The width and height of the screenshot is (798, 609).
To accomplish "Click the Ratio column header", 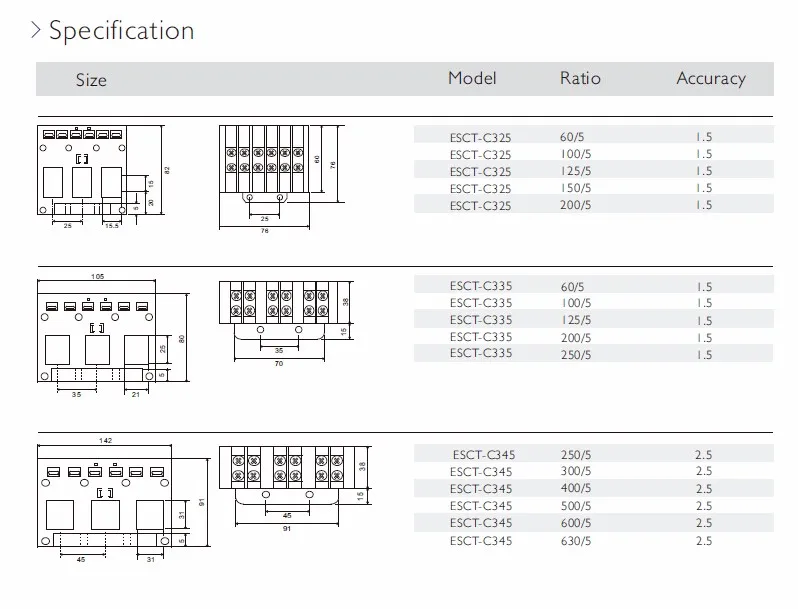I will [x=580, y=78].
